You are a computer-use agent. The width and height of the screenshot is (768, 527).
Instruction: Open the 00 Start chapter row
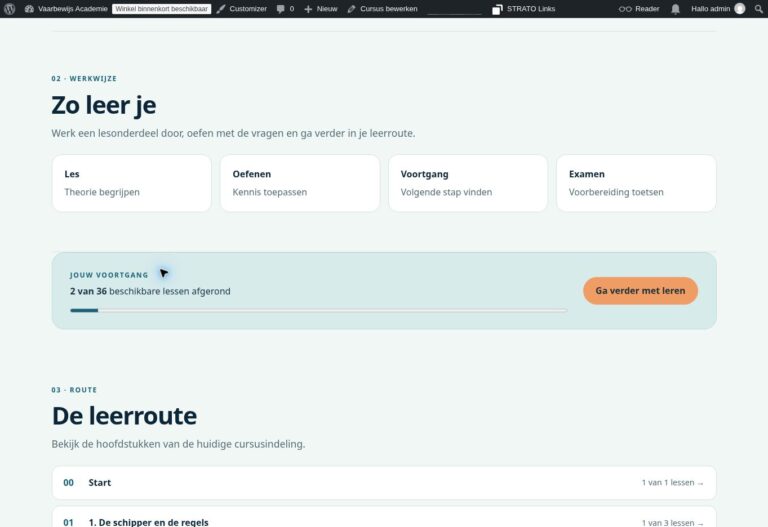pos(384,483)
